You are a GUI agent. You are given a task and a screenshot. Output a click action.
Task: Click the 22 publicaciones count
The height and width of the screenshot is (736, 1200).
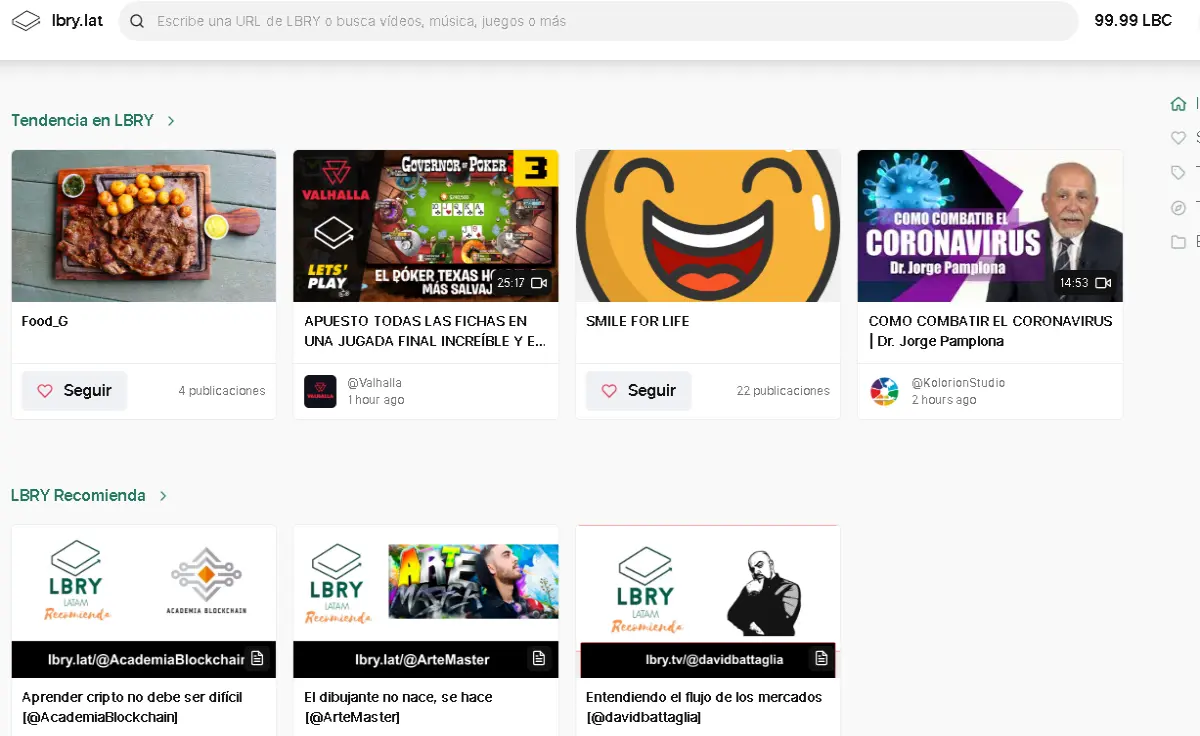[x=783, y=391]
